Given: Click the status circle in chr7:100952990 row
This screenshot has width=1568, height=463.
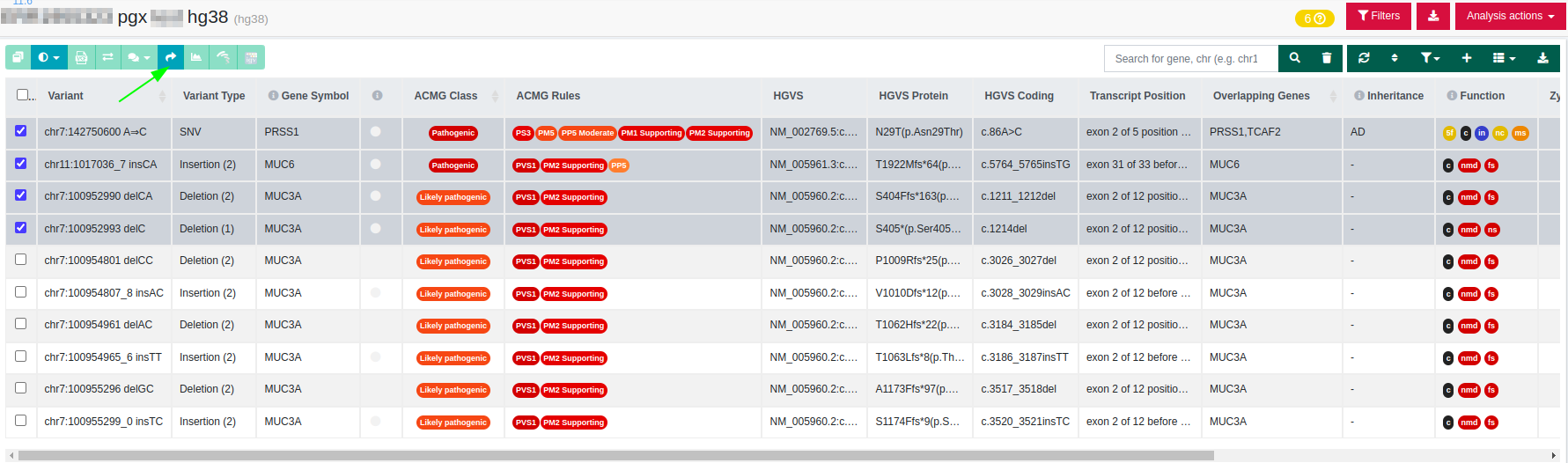Looking at the screenshot, I should coord(376,195).
